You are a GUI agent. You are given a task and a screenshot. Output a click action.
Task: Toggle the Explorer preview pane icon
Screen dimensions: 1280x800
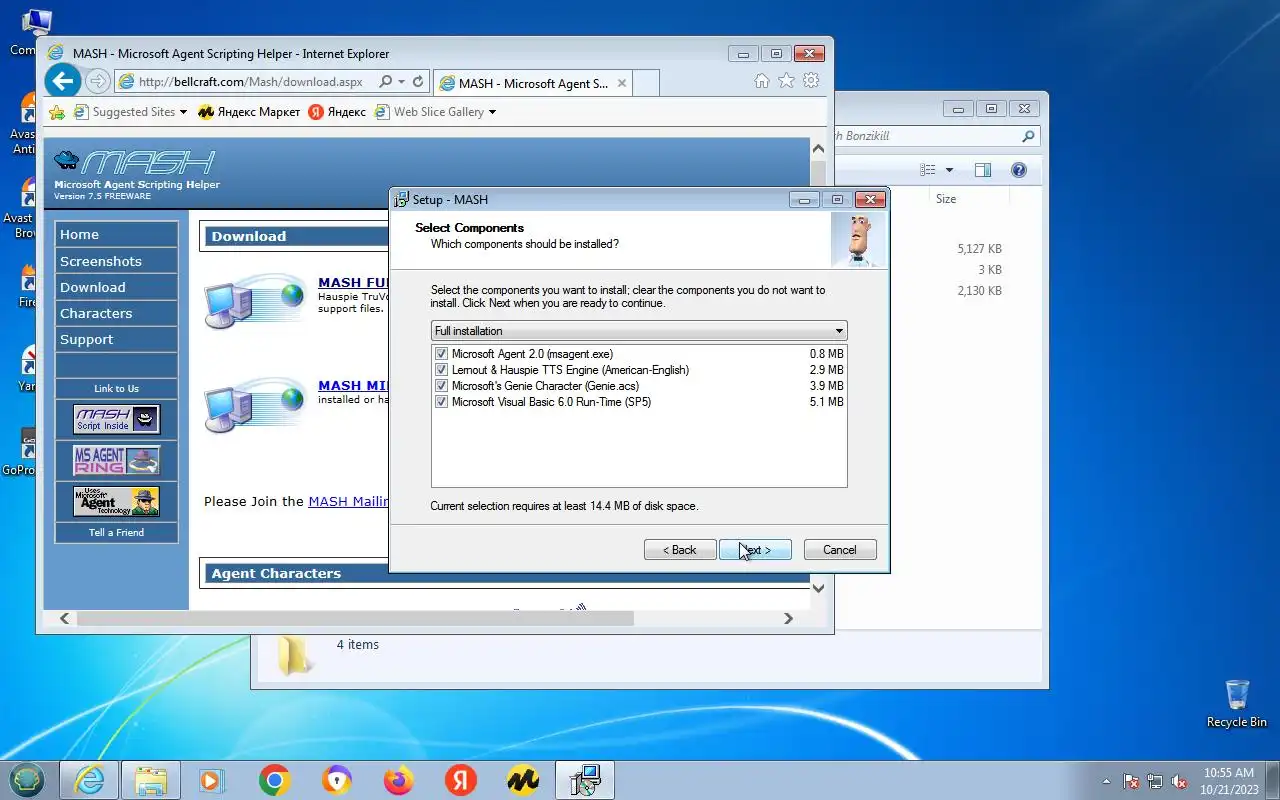click(982, 170)
